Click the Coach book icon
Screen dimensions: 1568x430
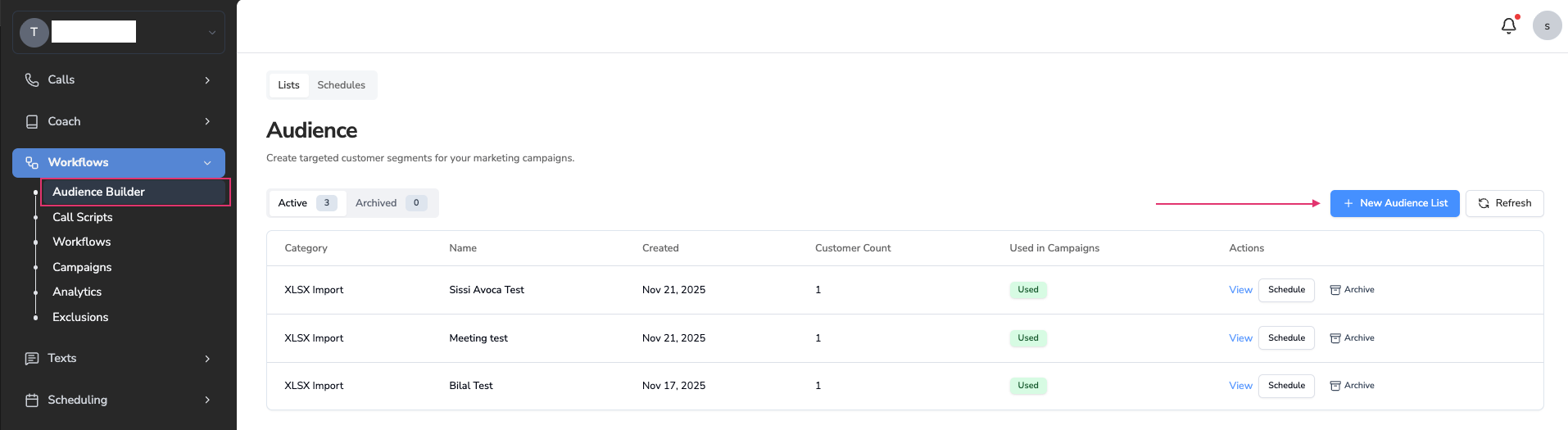click(32, 121)
